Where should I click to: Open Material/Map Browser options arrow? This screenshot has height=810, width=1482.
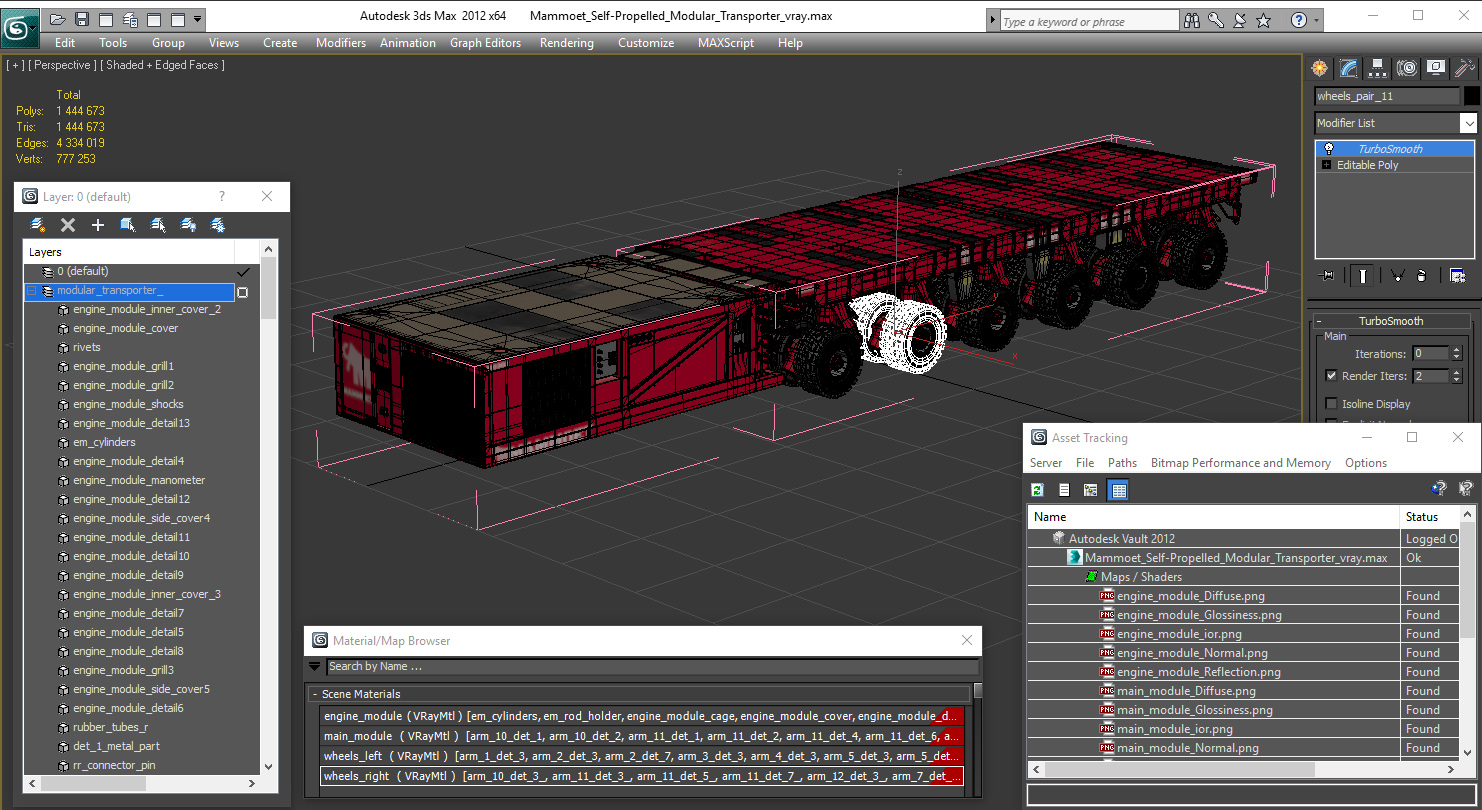315,666
